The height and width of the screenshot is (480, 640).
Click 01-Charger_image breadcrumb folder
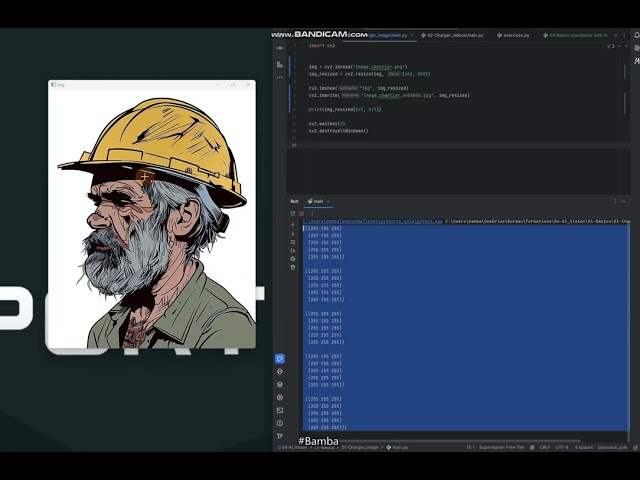(360, 447)
